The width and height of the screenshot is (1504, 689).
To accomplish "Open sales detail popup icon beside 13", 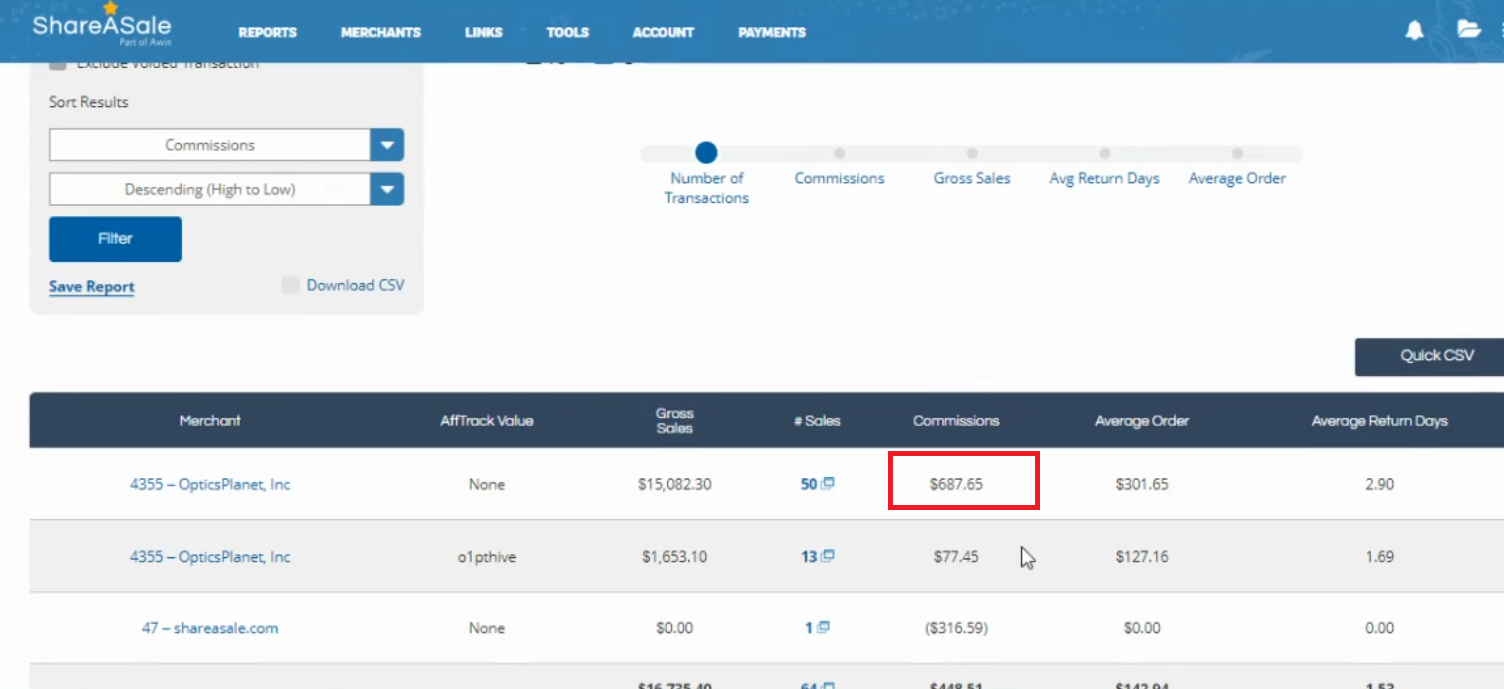I will pyautogui.click(x=827, y=556).
